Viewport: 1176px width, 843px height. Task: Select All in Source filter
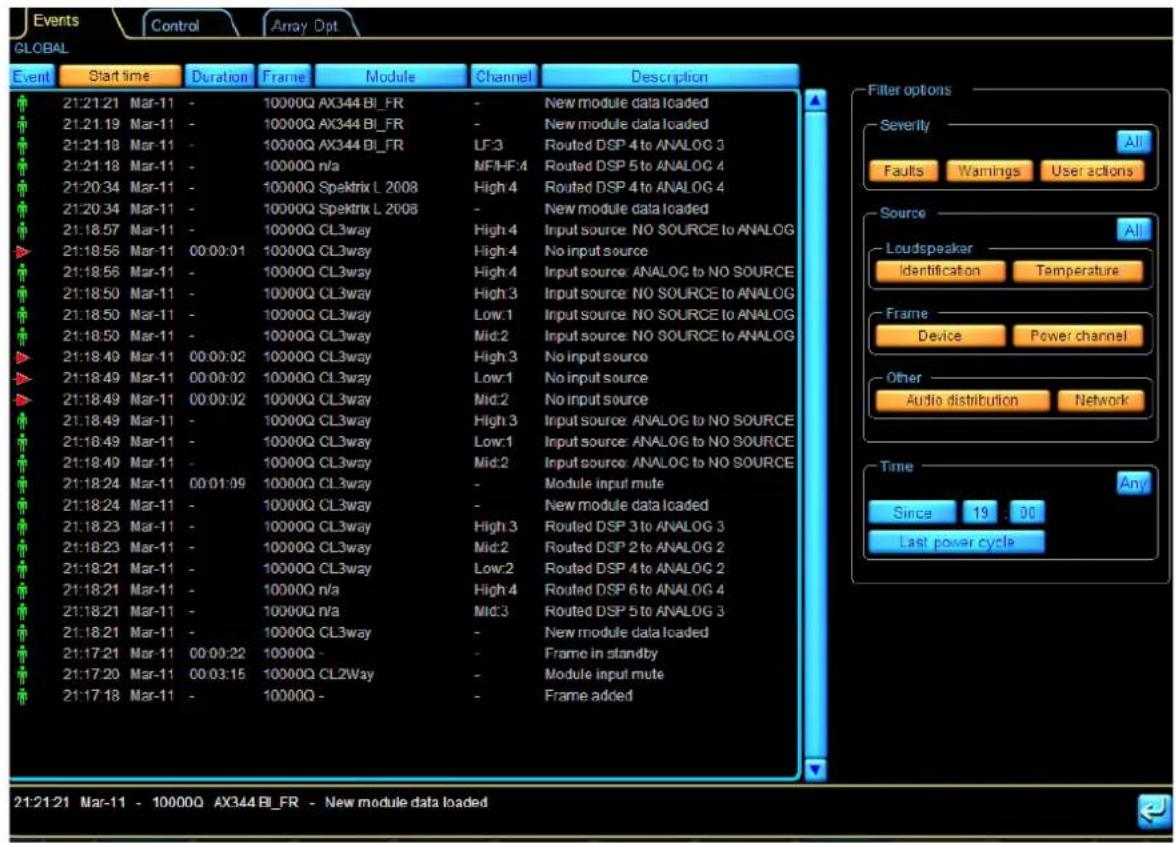click(1132, 230)
